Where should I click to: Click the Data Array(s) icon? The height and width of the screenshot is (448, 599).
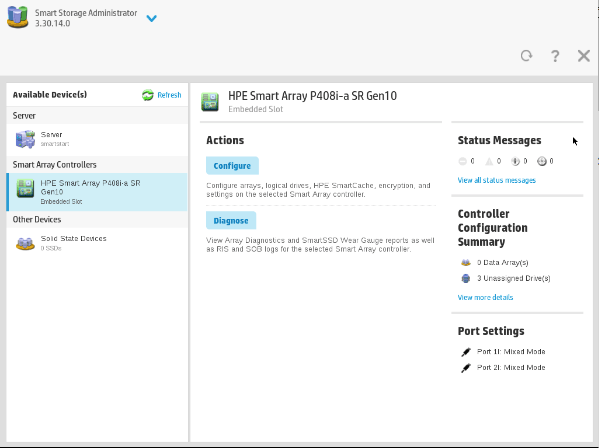coord(466,263)
